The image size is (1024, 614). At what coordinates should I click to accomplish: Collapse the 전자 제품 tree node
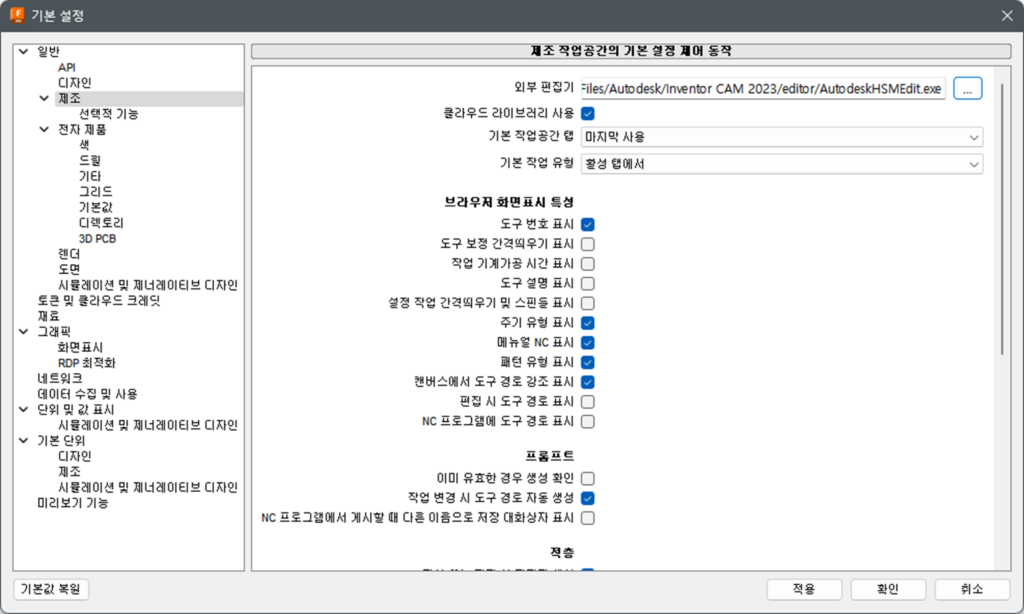(x=44, y=129)
